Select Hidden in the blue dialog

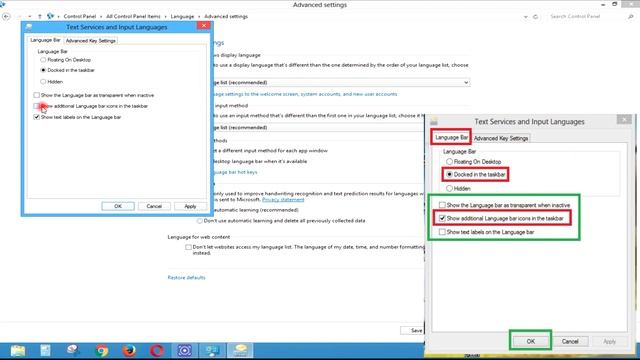click(x=43, y=82)
